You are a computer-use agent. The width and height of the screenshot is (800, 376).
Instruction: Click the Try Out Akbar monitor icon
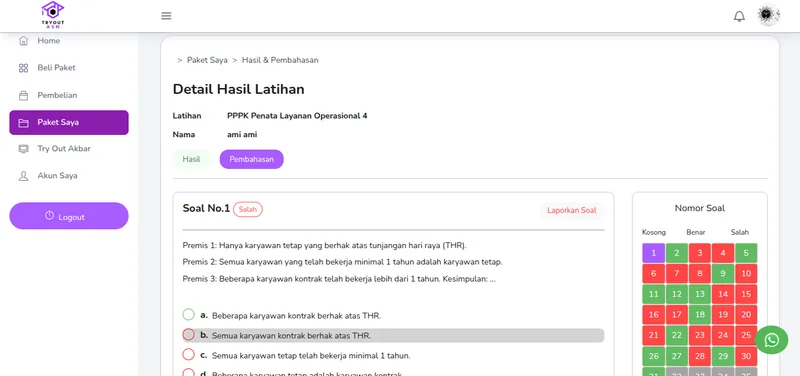pyautogui.click(x=23, y=149)
